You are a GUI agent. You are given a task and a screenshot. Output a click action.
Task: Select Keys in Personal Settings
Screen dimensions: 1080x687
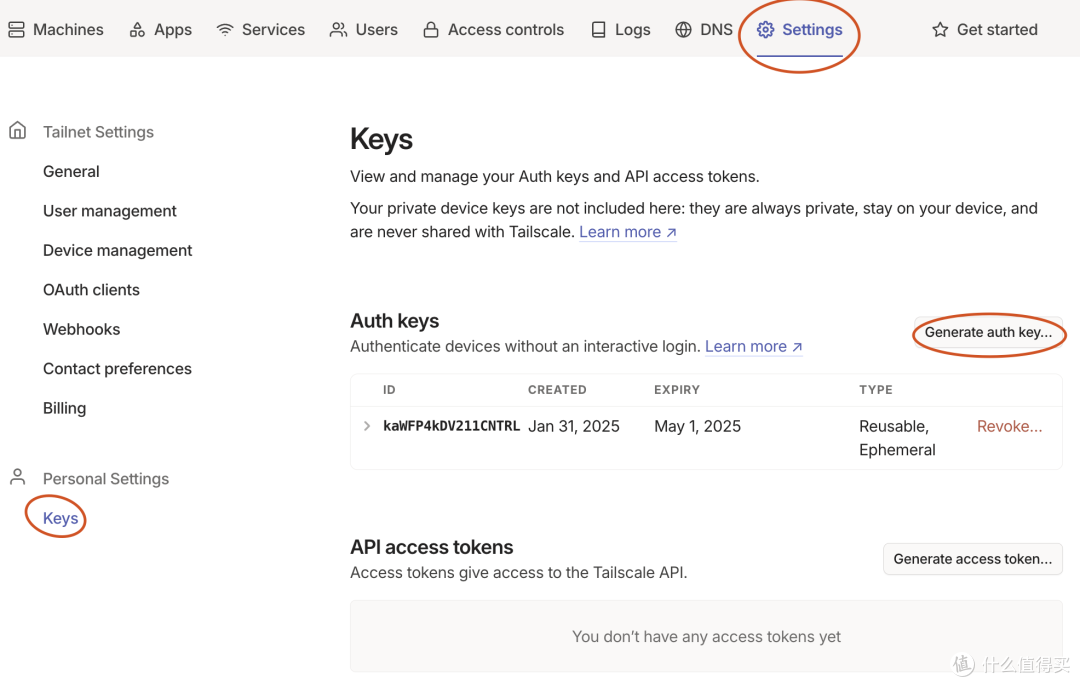pyautogui.click(x=61, y=518)
